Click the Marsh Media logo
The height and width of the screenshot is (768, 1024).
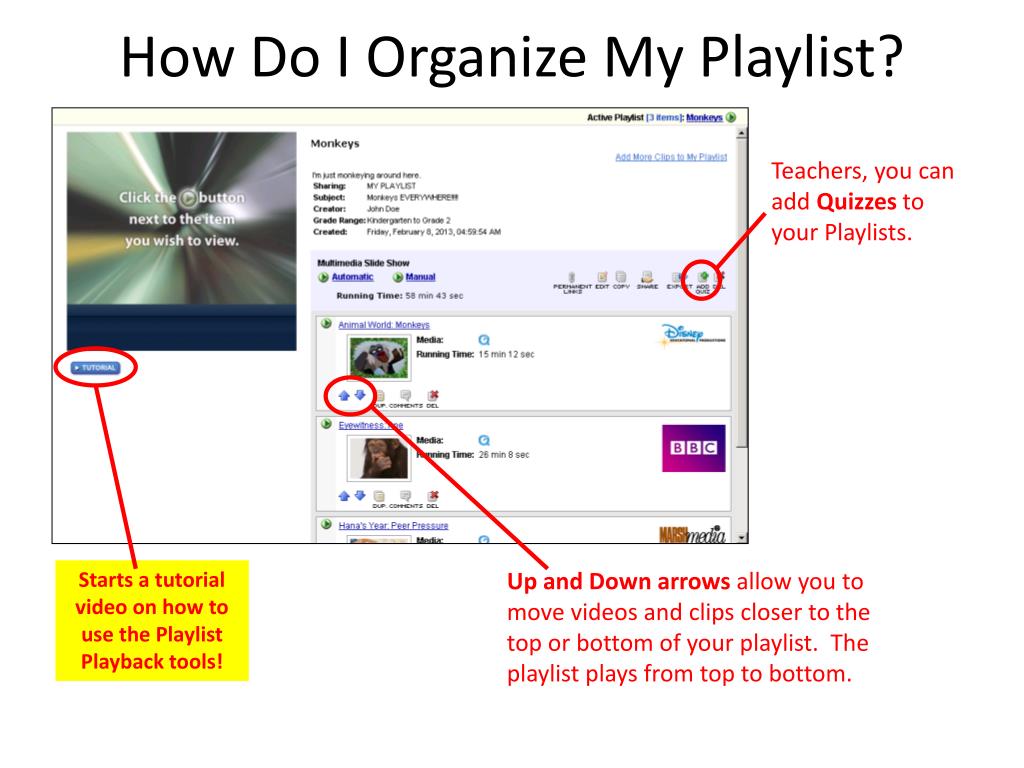(692, 534)
